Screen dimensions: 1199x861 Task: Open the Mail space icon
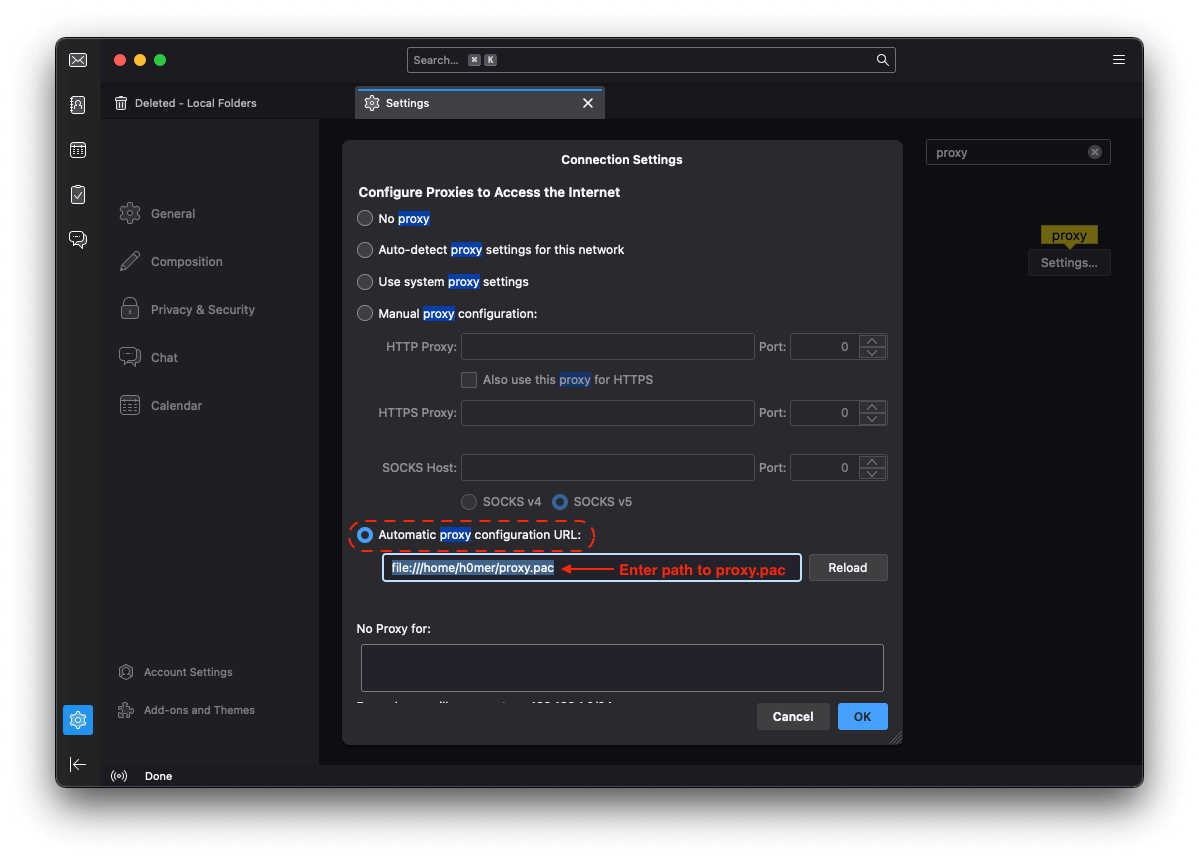[x=78, y=61]
